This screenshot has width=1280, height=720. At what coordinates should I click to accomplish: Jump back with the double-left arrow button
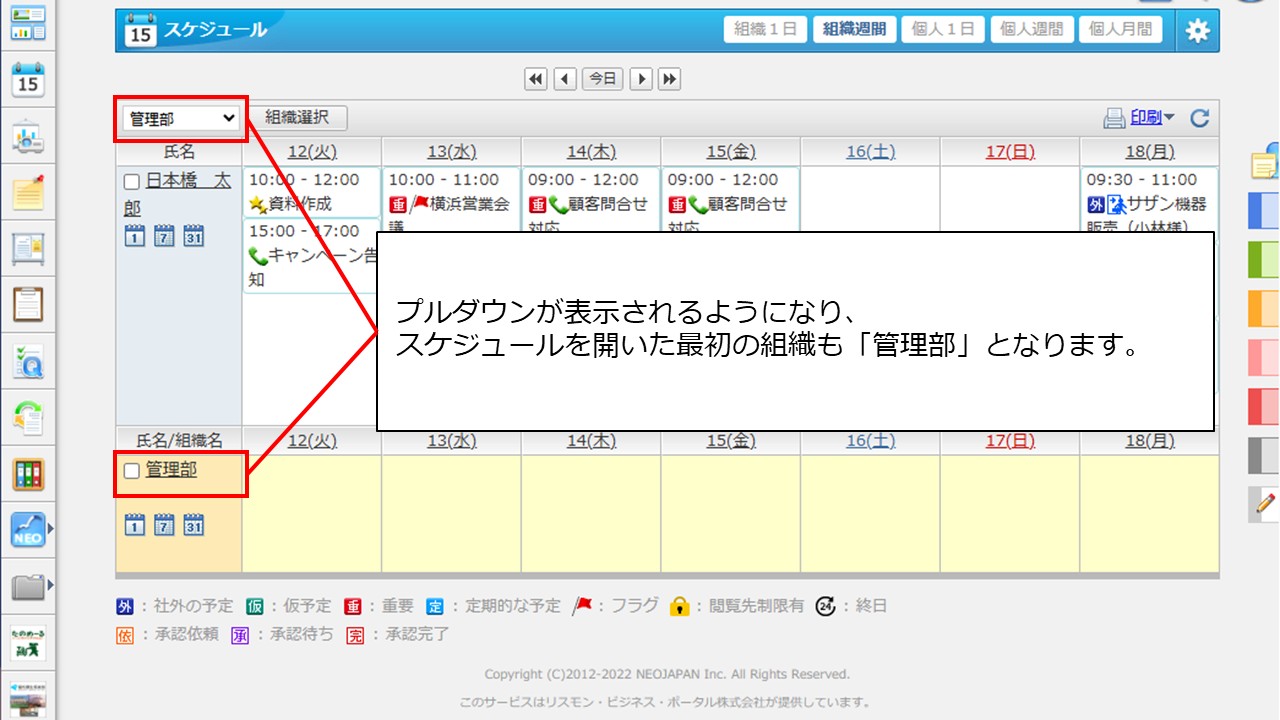pyautogui.click(x=536, y=79)
